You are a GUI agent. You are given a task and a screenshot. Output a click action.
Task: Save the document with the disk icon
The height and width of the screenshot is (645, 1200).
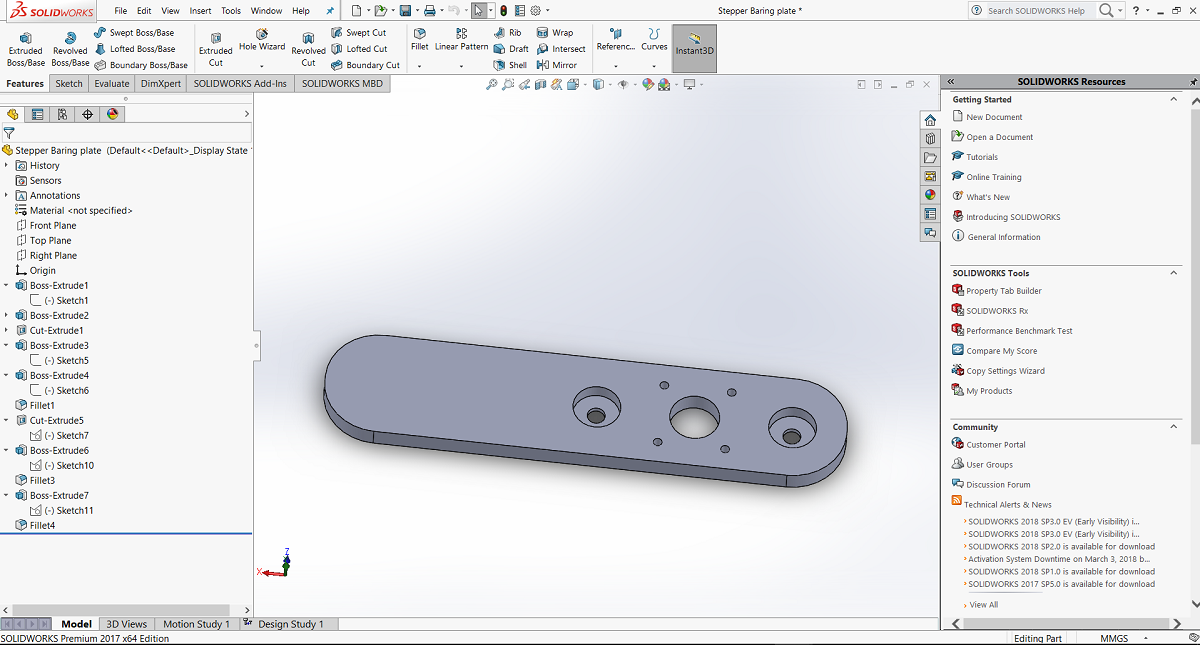pos(405,10)
